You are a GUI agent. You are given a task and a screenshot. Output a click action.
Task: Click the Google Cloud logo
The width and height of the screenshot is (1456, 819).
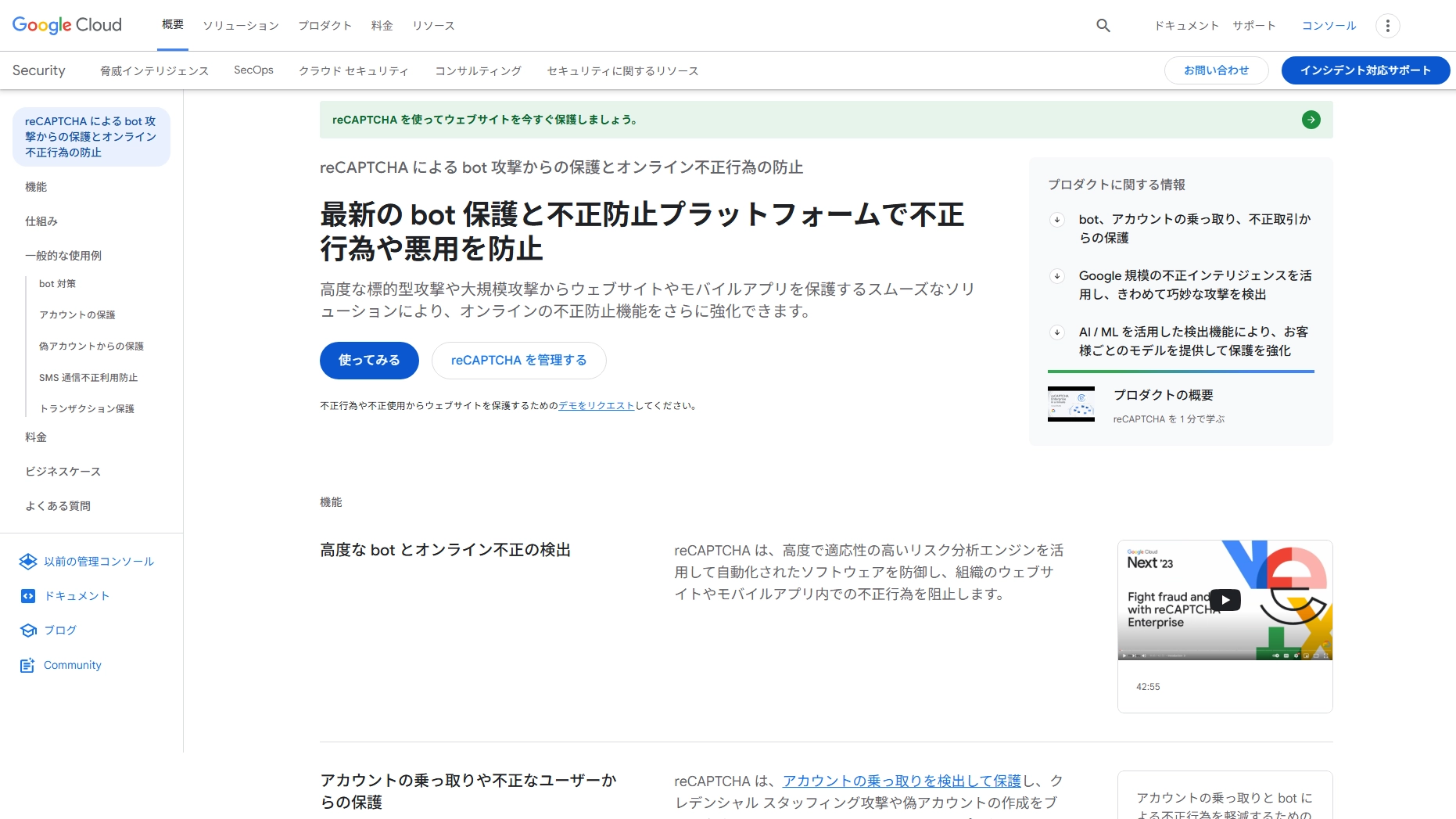coord(67,25)
